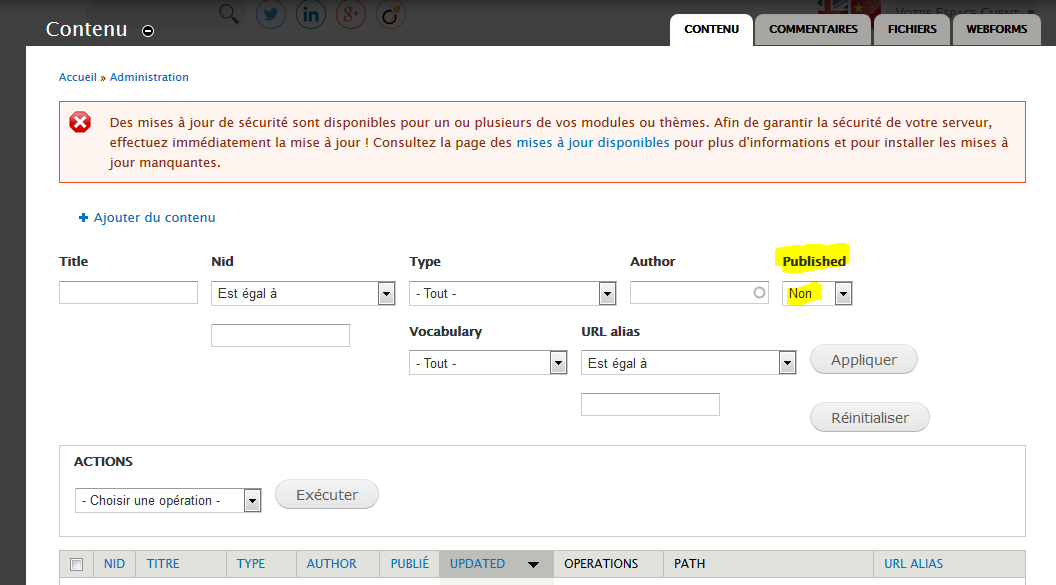Open the Published dropdown showing Non
The width and height of the screenshot is (1056, 585).
817,293
